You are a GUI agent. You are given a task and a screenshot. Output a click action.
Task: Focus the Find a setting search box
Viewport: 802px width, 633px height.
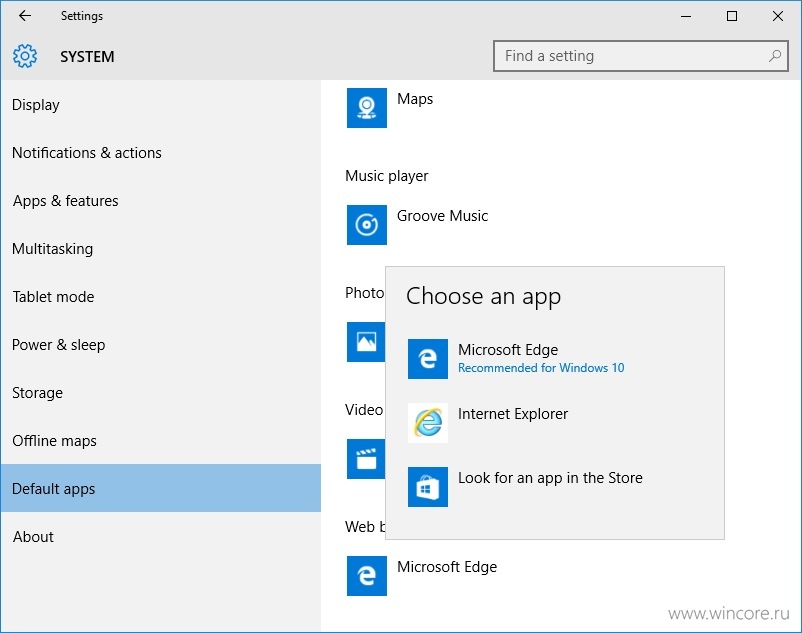pyautogui.click(x=640, y=56)
